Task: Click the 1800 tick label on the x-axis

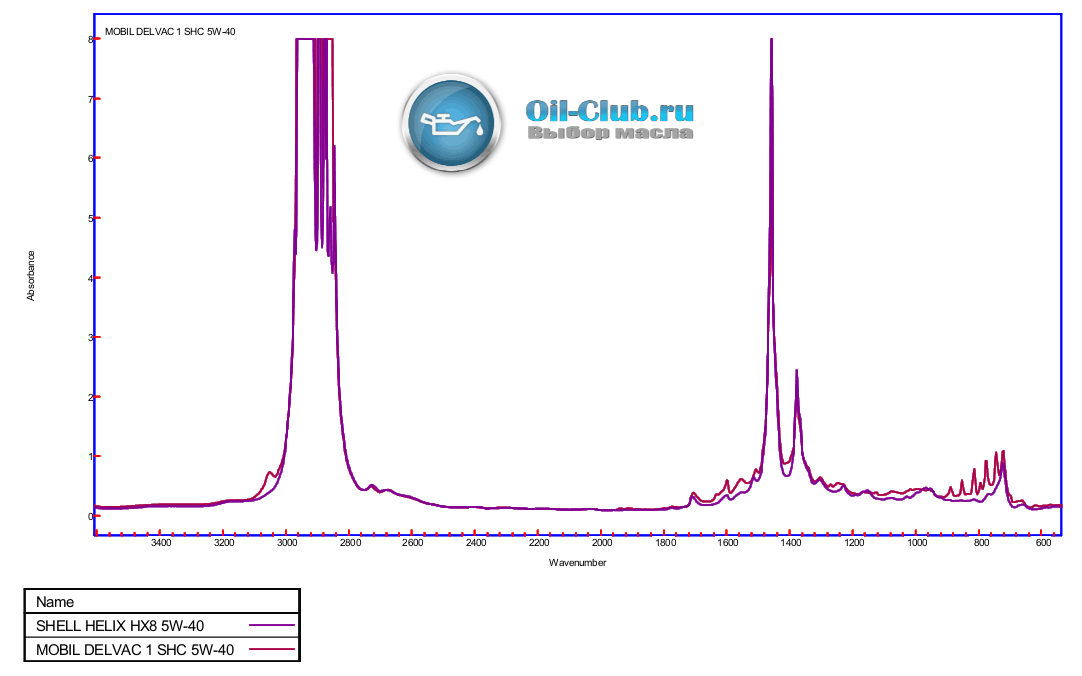Action: coord(665,543)
